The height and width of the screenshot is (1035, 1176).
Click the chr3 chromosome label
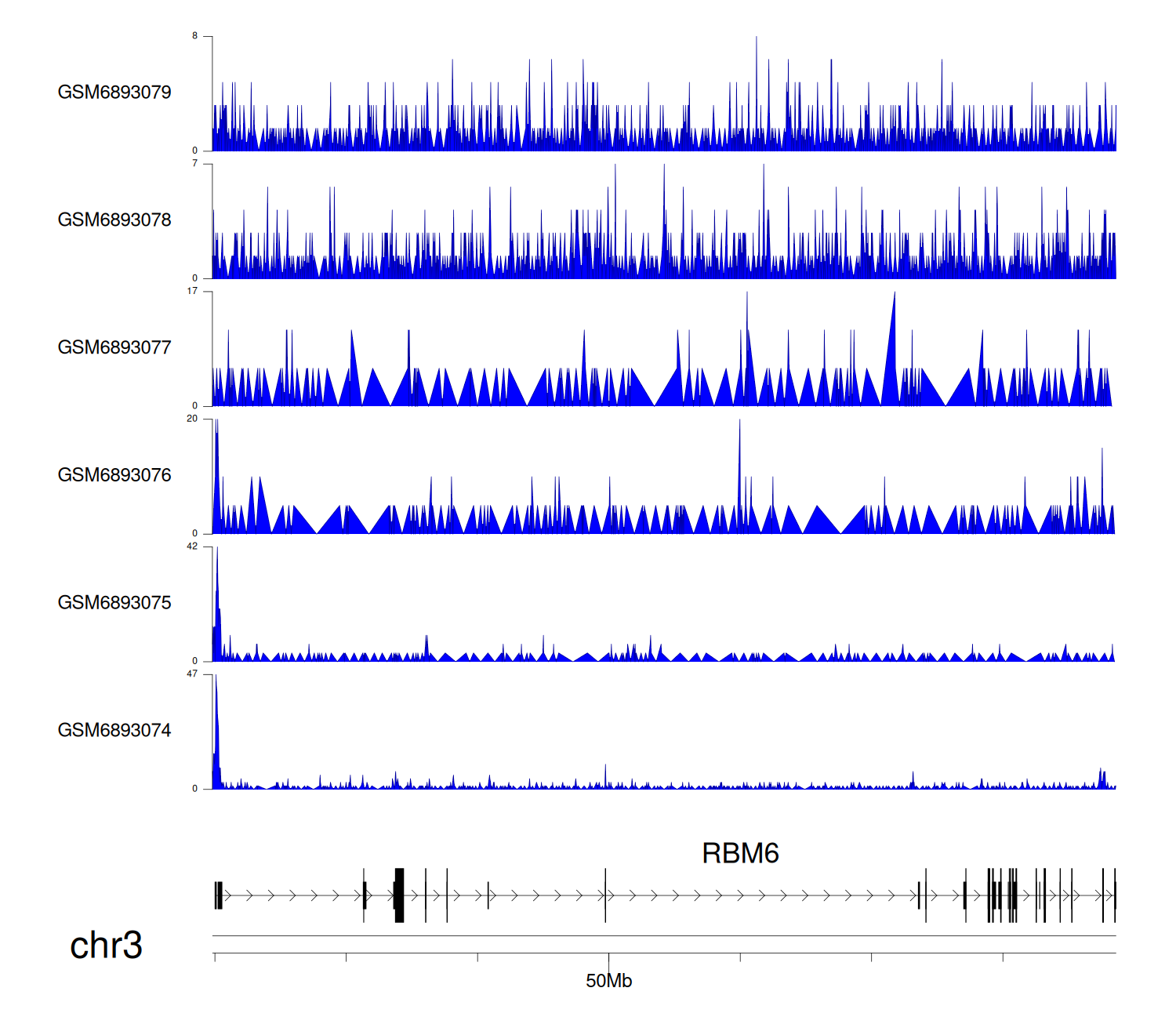[106, 945]
